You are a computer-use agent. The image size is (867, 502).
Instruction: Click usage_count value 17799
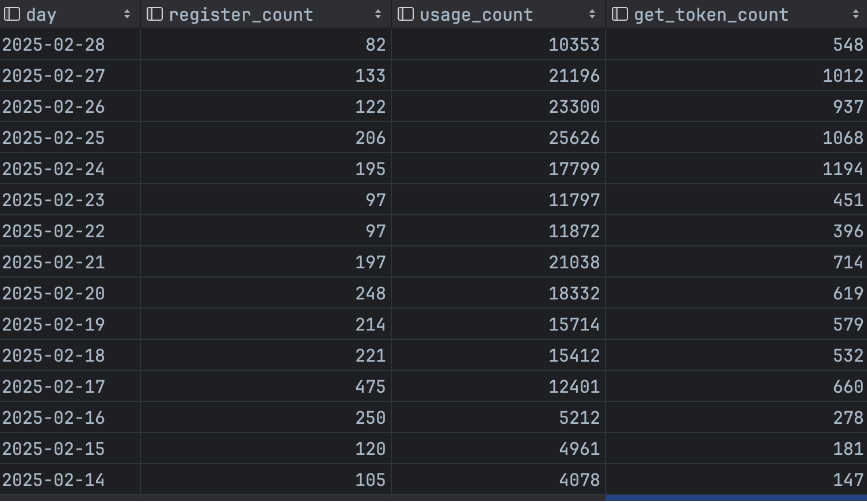[574, 169]
